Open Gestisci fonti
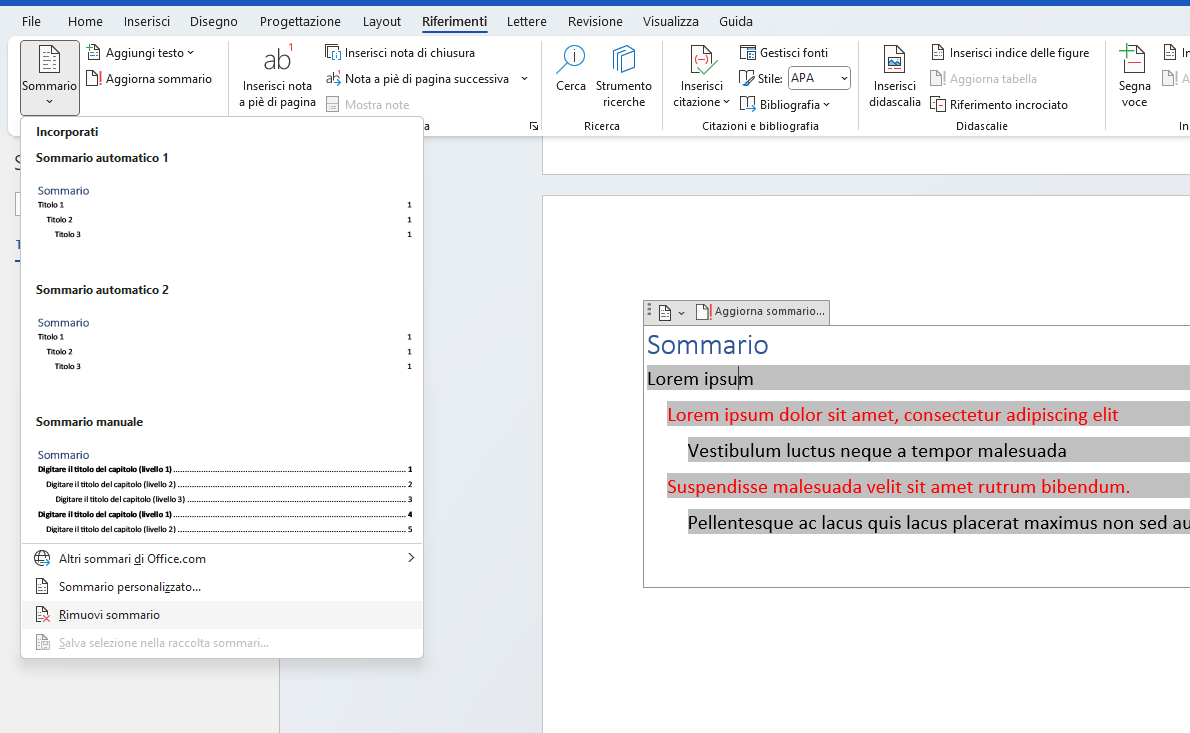 click(783, 51)
